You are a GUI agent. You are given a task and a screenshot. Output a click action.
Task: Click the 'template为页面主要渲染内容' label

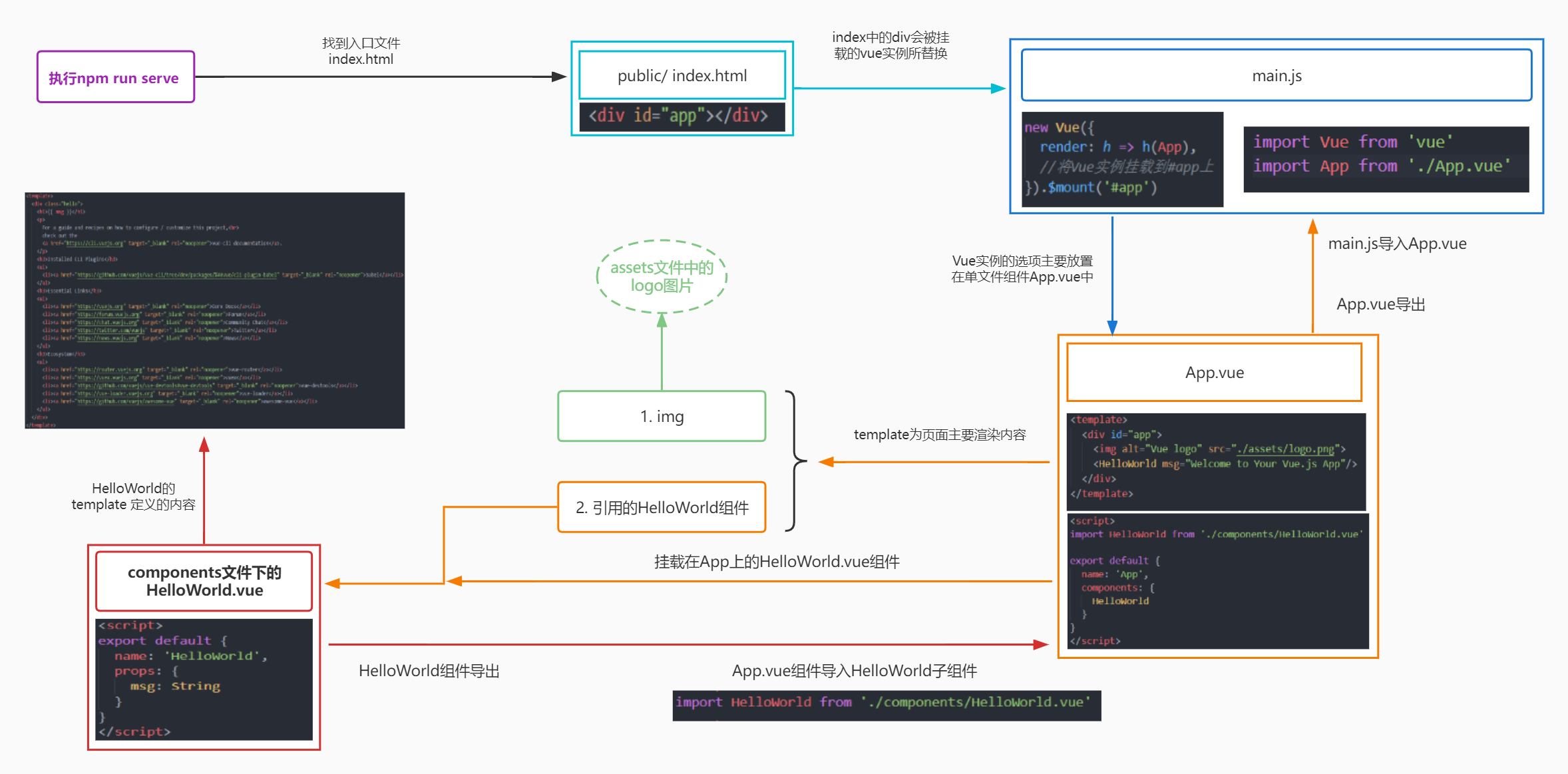coord(939,435)
